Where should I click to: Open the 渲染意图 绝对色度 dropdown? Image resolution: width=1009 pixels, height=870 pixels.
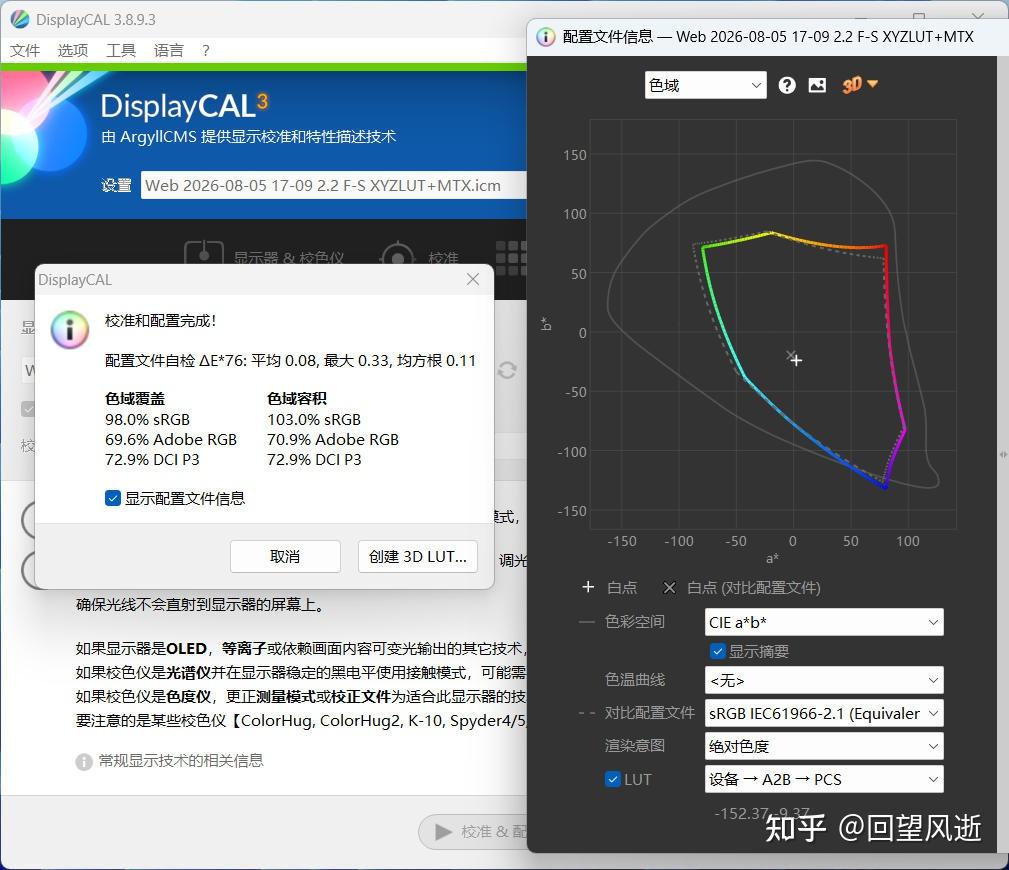[824, 746]
